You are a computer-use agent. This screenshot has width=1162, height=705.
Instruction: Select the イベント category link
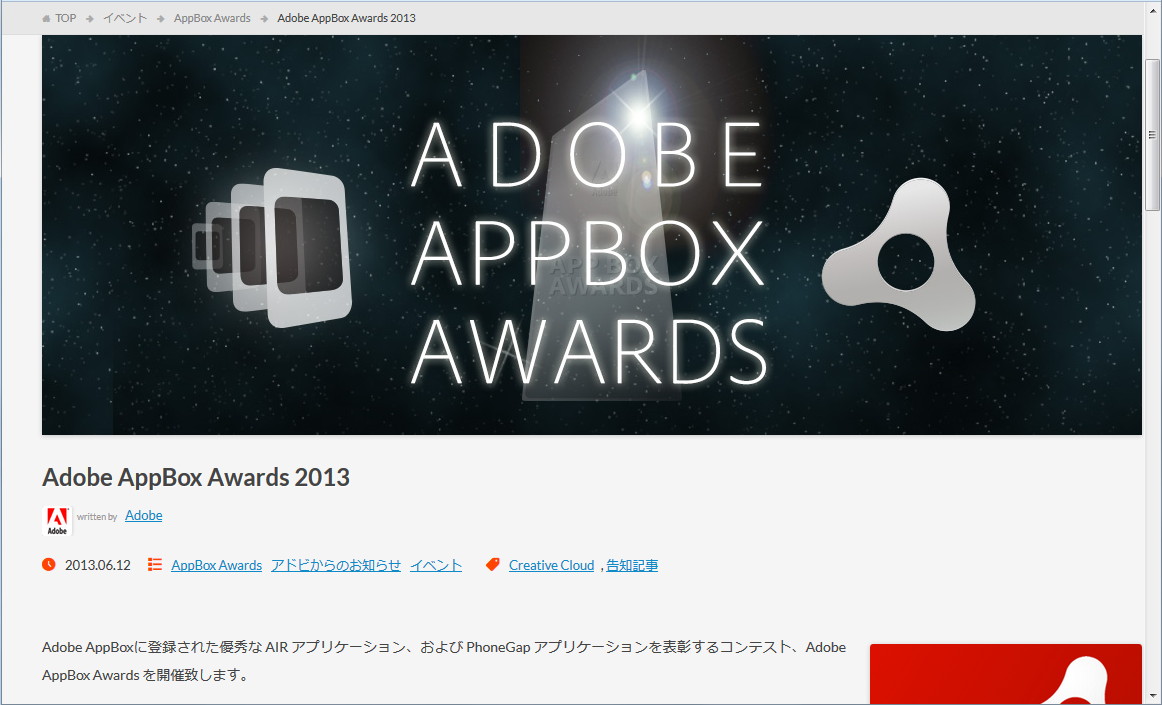[435, 564]
